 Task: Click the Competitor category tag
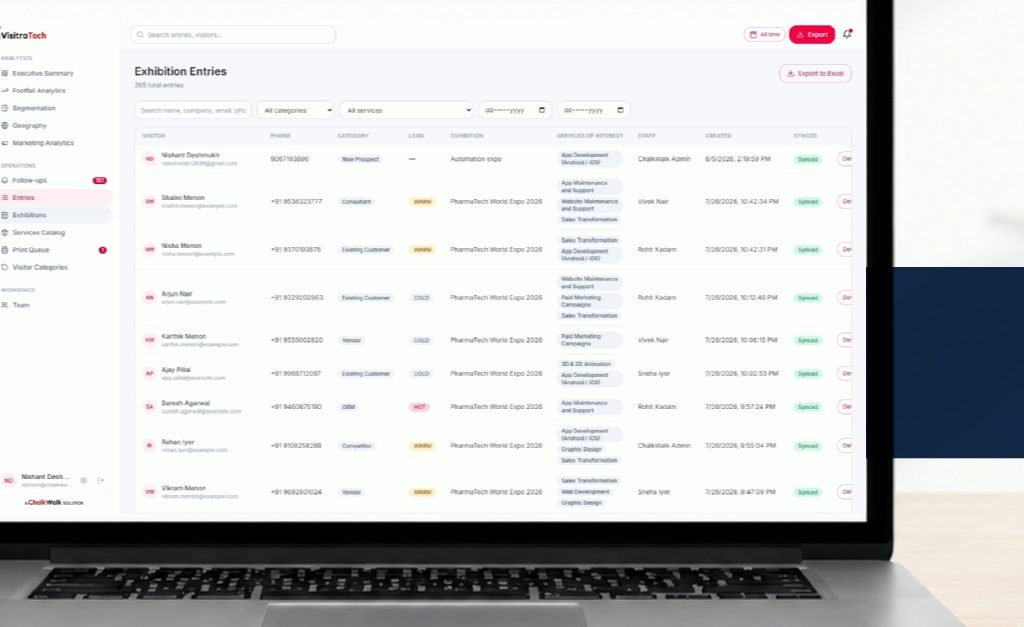[x=357, y=446]
